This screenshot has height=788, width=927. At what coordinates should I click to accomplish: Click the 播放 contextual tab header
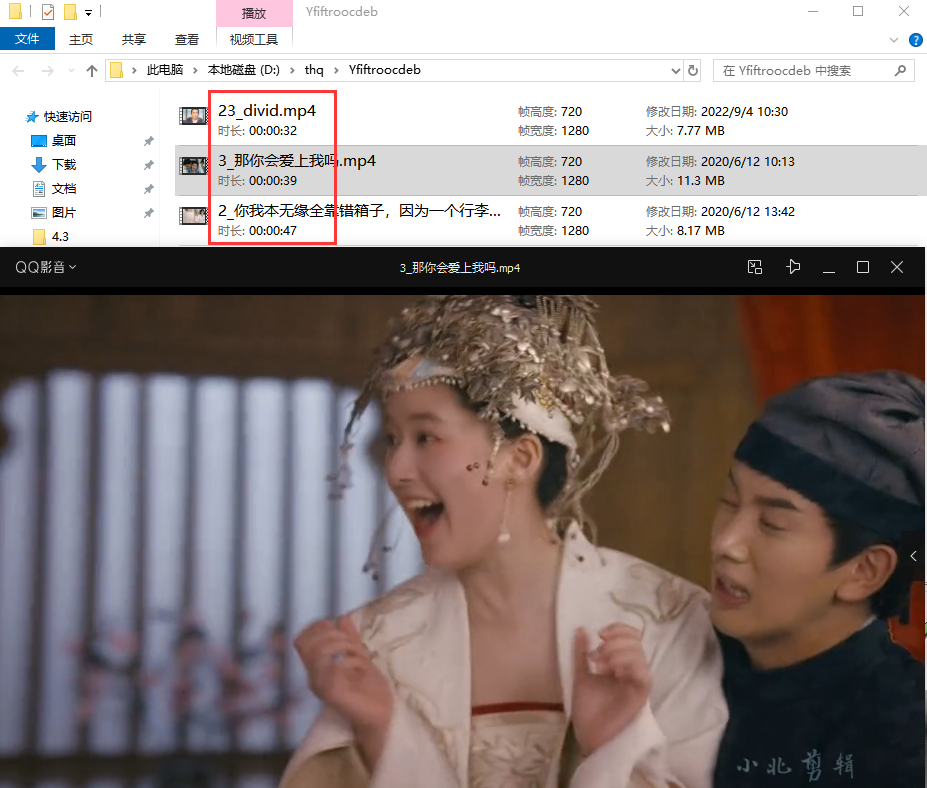pyautogui.click(x=254, y=13)
